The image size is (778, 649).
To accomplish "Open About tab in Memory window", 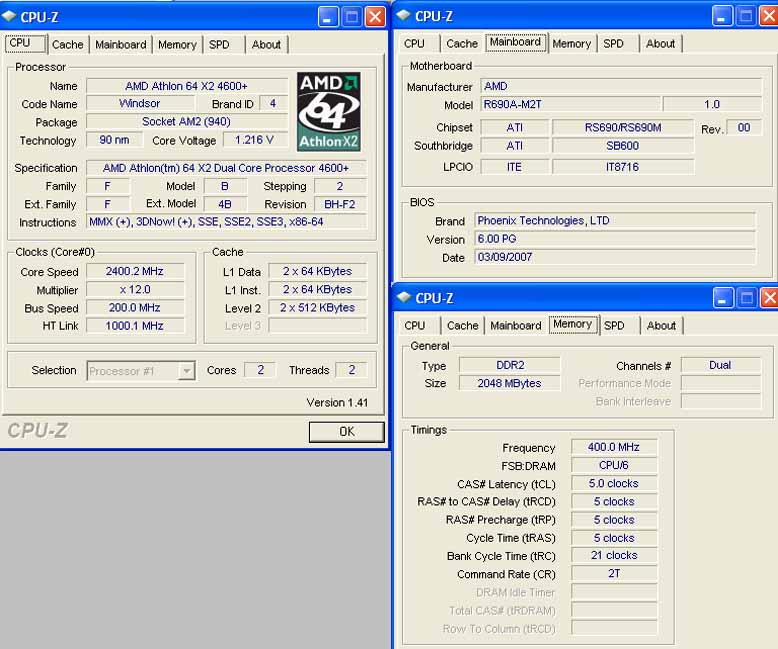I will pos(661,325).
